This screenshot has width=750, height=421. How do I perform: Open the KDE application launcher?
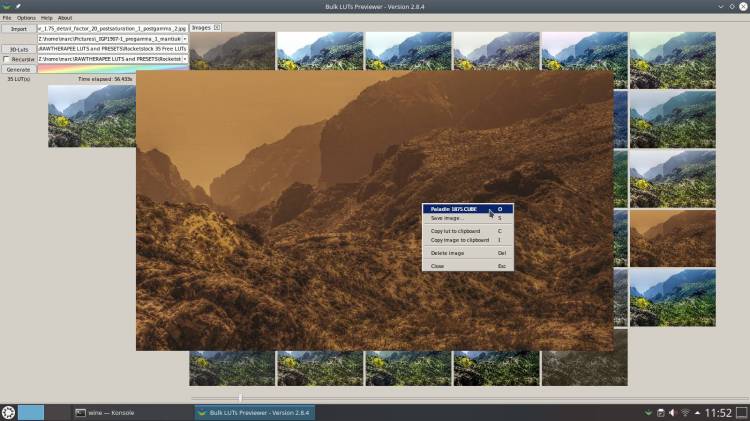[x=8, y=412]
